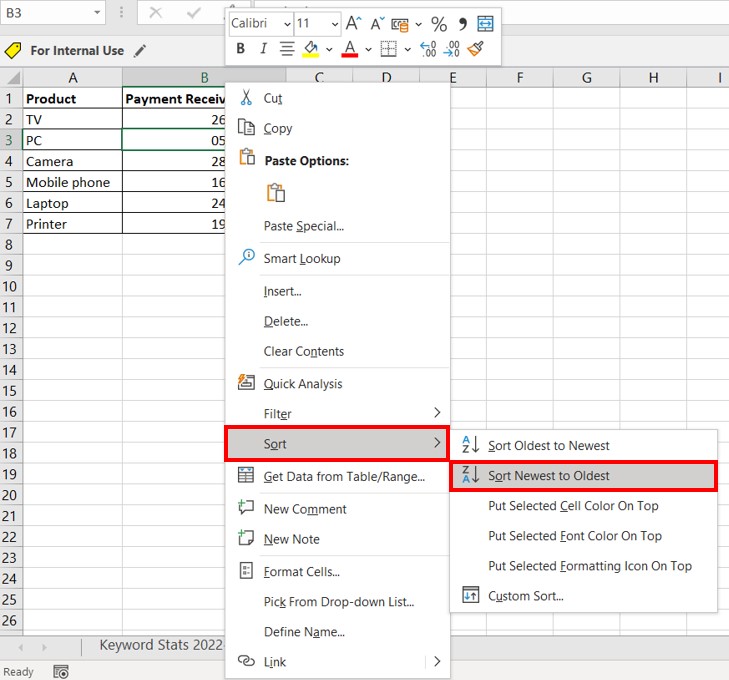Apply red font color button
The image size is (729, 680).
tap(350, 49)
